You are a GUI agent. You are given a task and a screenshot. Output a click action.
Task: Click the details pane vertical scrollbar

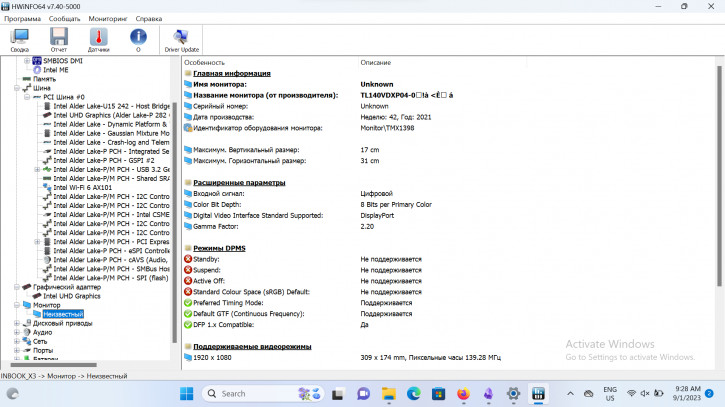[719, 176]
